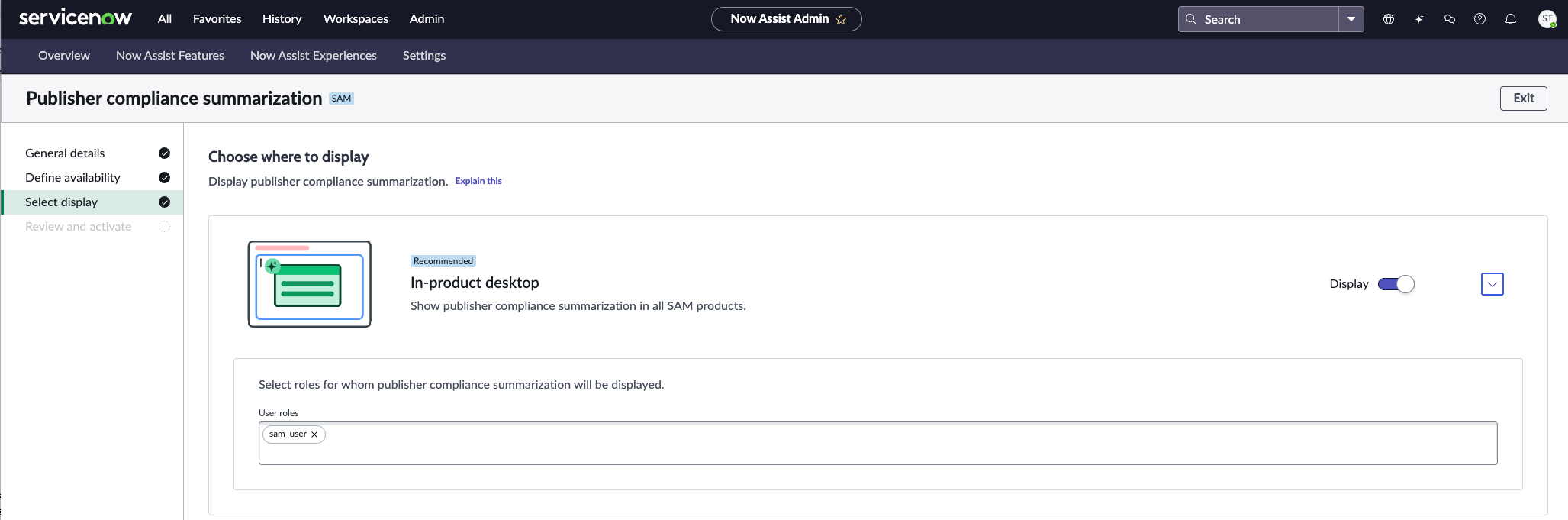The width and height of the screenshot is (1568, 520).
Task: Switch to Now Assist Features tab
Action: pos(170,56)
